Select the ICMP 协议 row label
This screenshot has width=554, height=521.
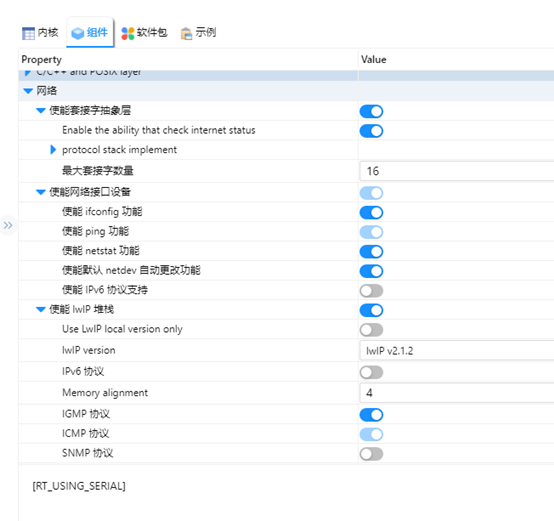coord(86,433)
